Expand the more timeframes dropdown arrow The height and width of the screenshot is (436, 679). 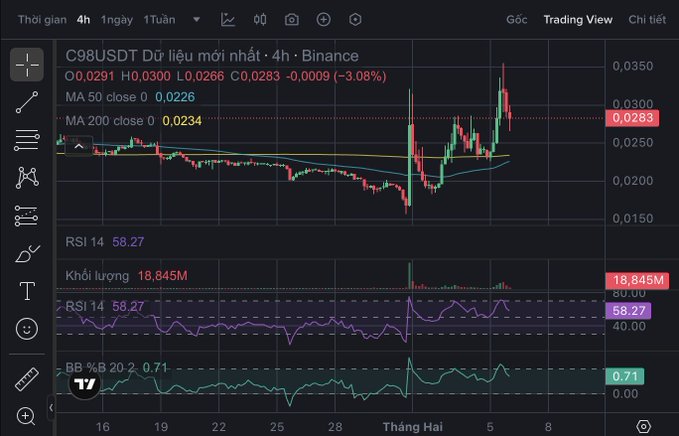pos(196,19)
